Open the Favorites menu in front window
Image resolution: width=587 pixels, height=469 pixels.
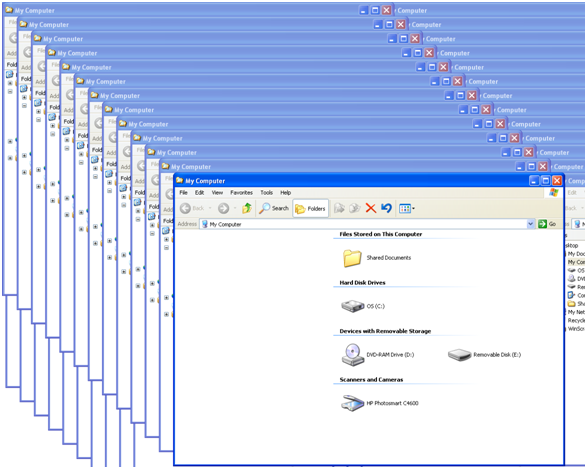click(241, 193)
